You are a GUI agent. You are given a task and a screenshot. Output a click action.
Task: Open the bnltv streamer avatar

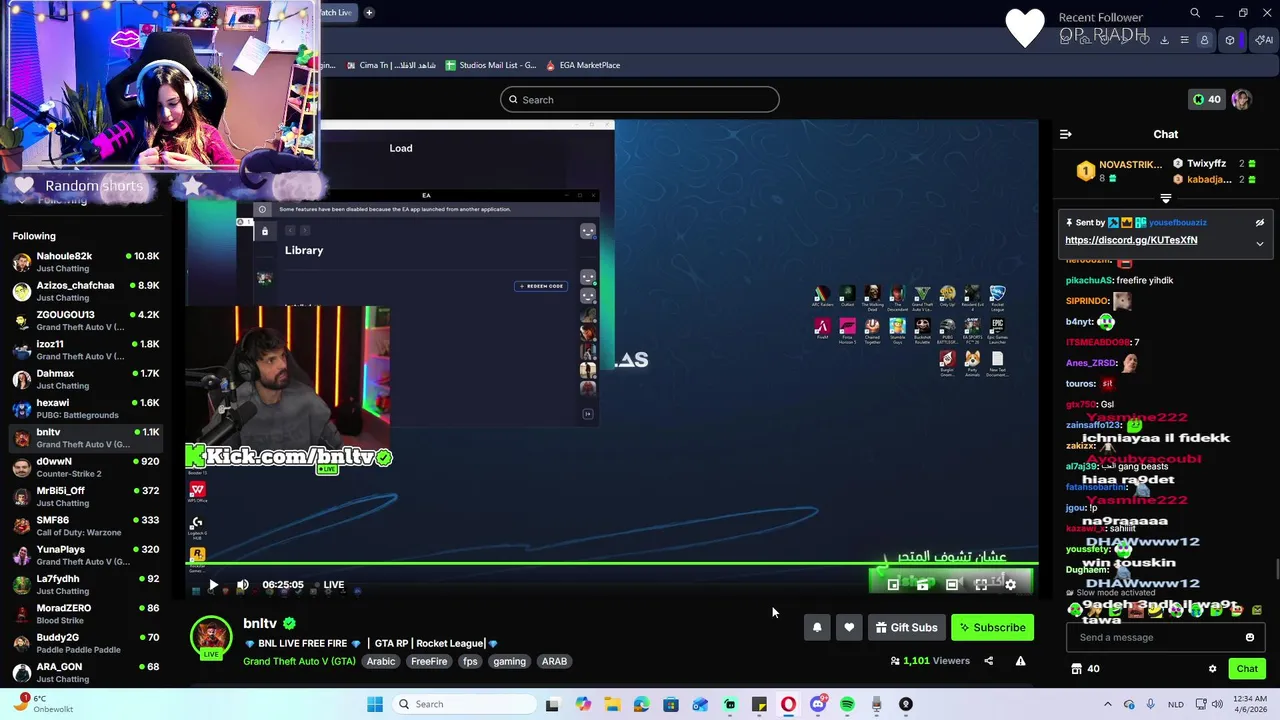point(211,638)
